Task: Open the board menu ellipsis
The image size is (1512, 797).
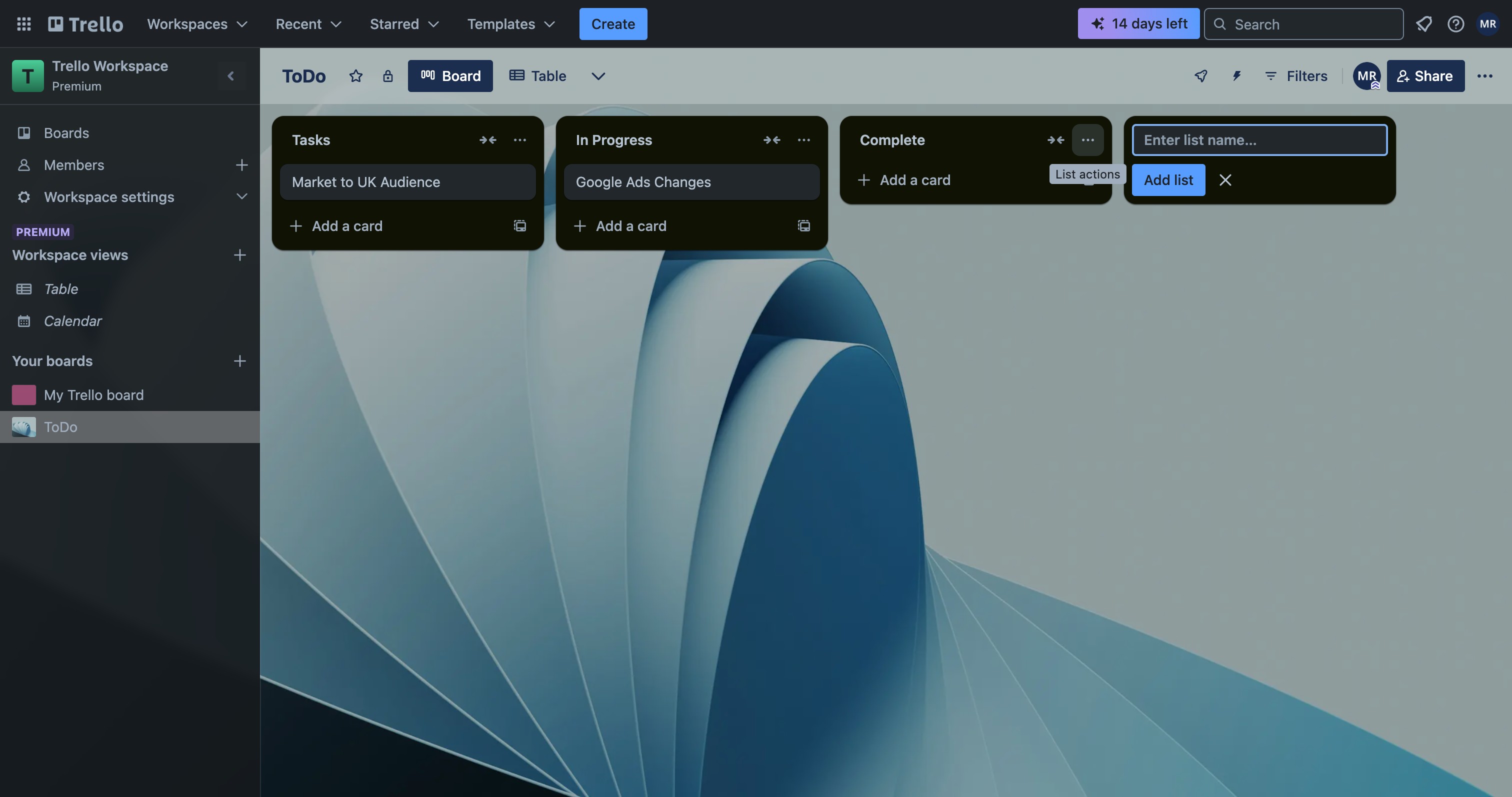Action: click(x=1484, y=75)
